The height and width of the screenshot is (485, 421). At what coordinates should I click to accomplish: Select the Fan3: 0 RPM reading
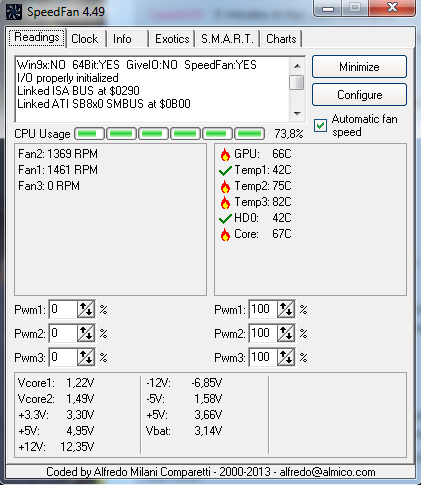pyautogui.click(x=49, y=186)
